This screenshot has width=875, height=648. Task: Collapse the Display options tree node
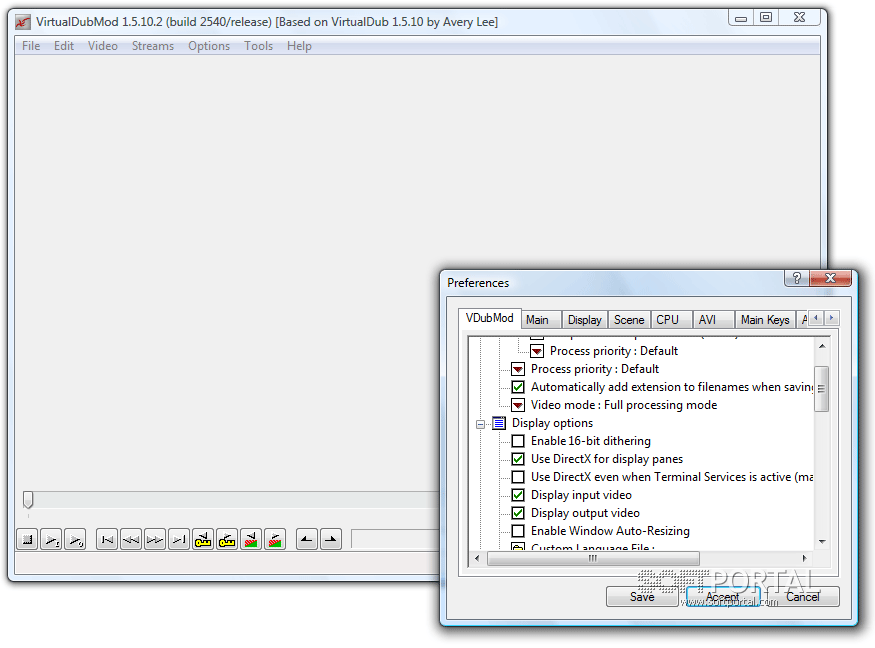(480, 424)
